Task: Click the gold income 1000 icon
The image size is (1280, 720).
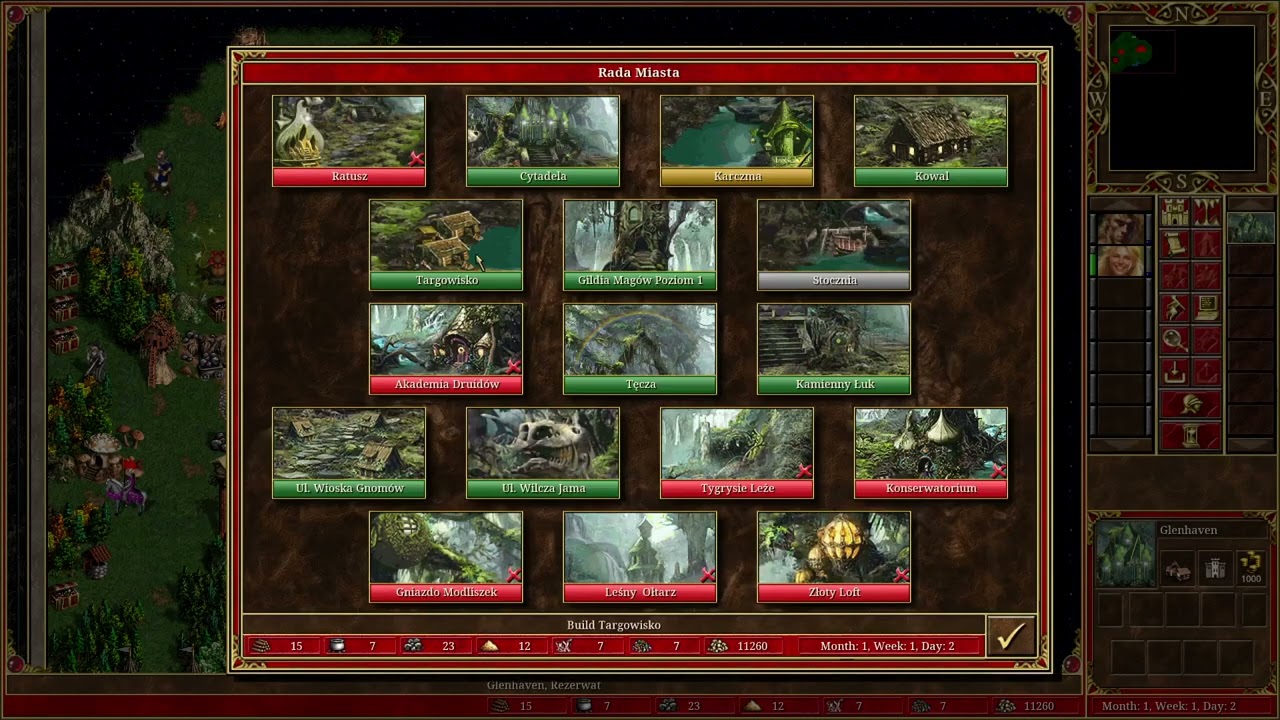Action: pyautogui.click(x=1251, y=568)
